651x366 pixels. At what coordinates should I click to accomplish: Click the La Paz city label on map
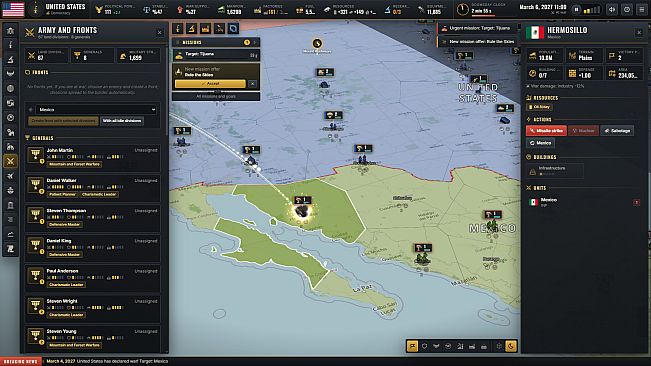[x=362, y=288]
